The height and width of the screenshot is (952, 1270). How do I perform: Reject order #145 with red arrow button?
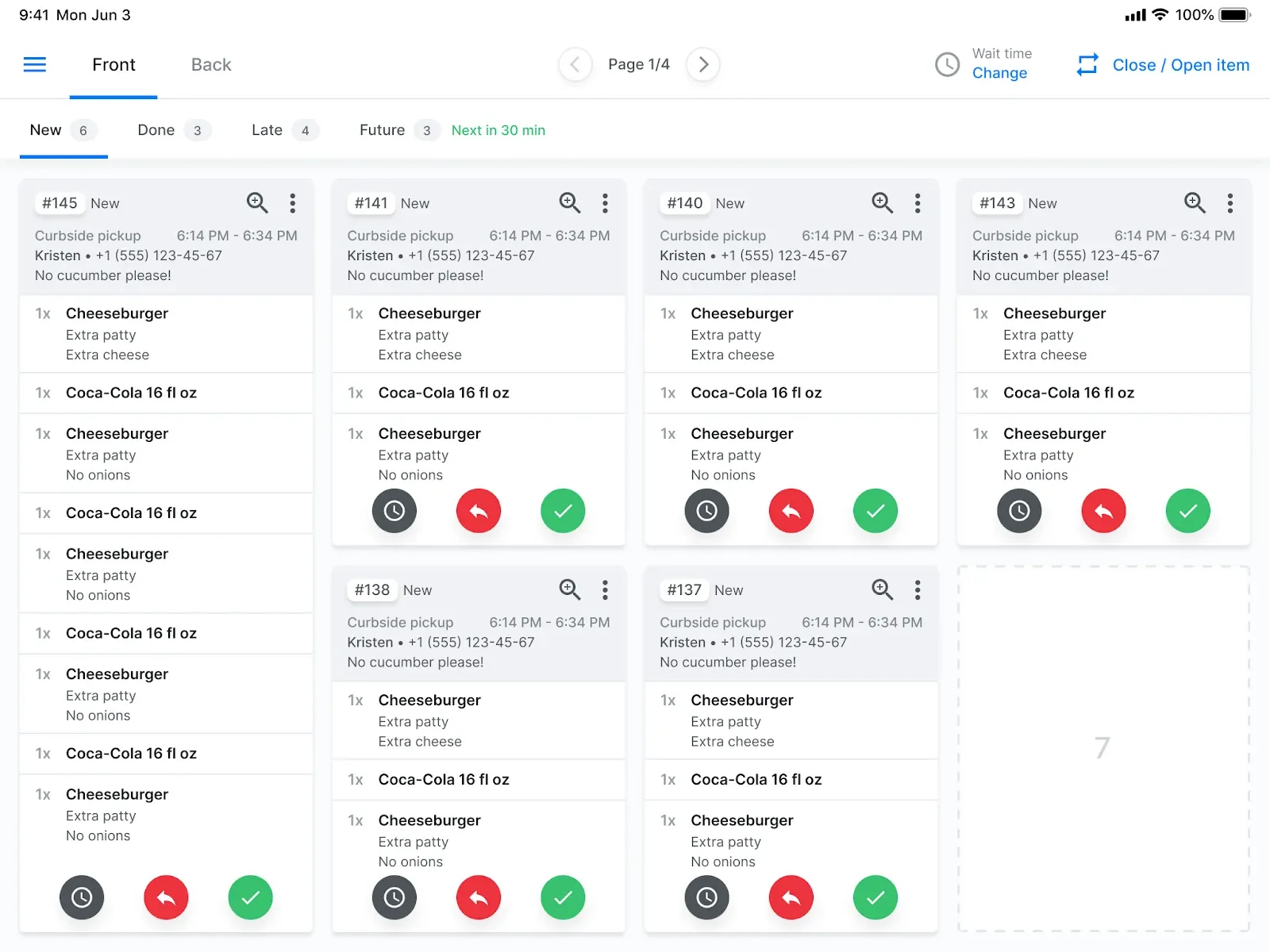pos(166,897)
